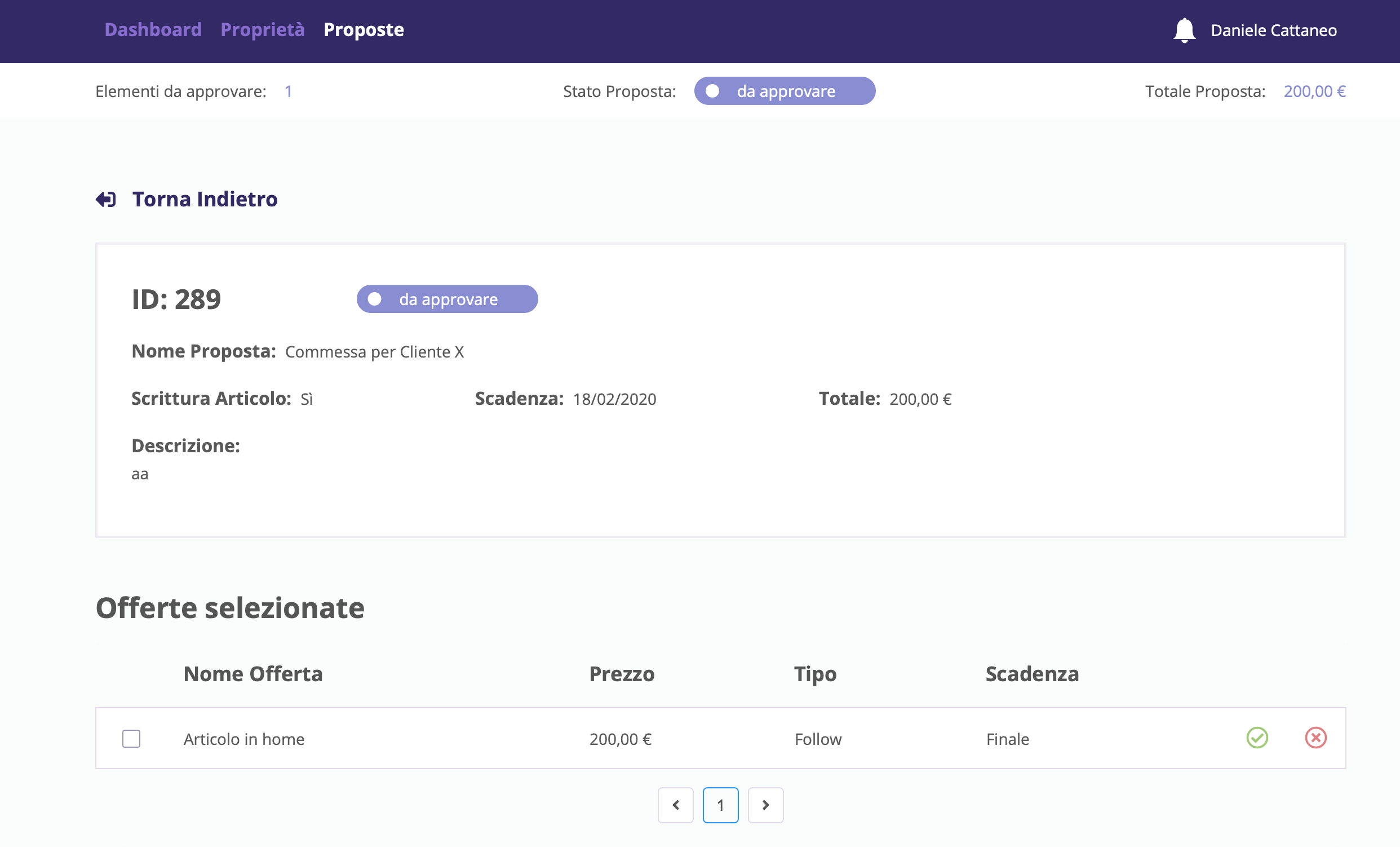The height and width of the screenshot is (847, 1400).
Task: Click the Articolo in home row name
Action: [x=243, y=739]
